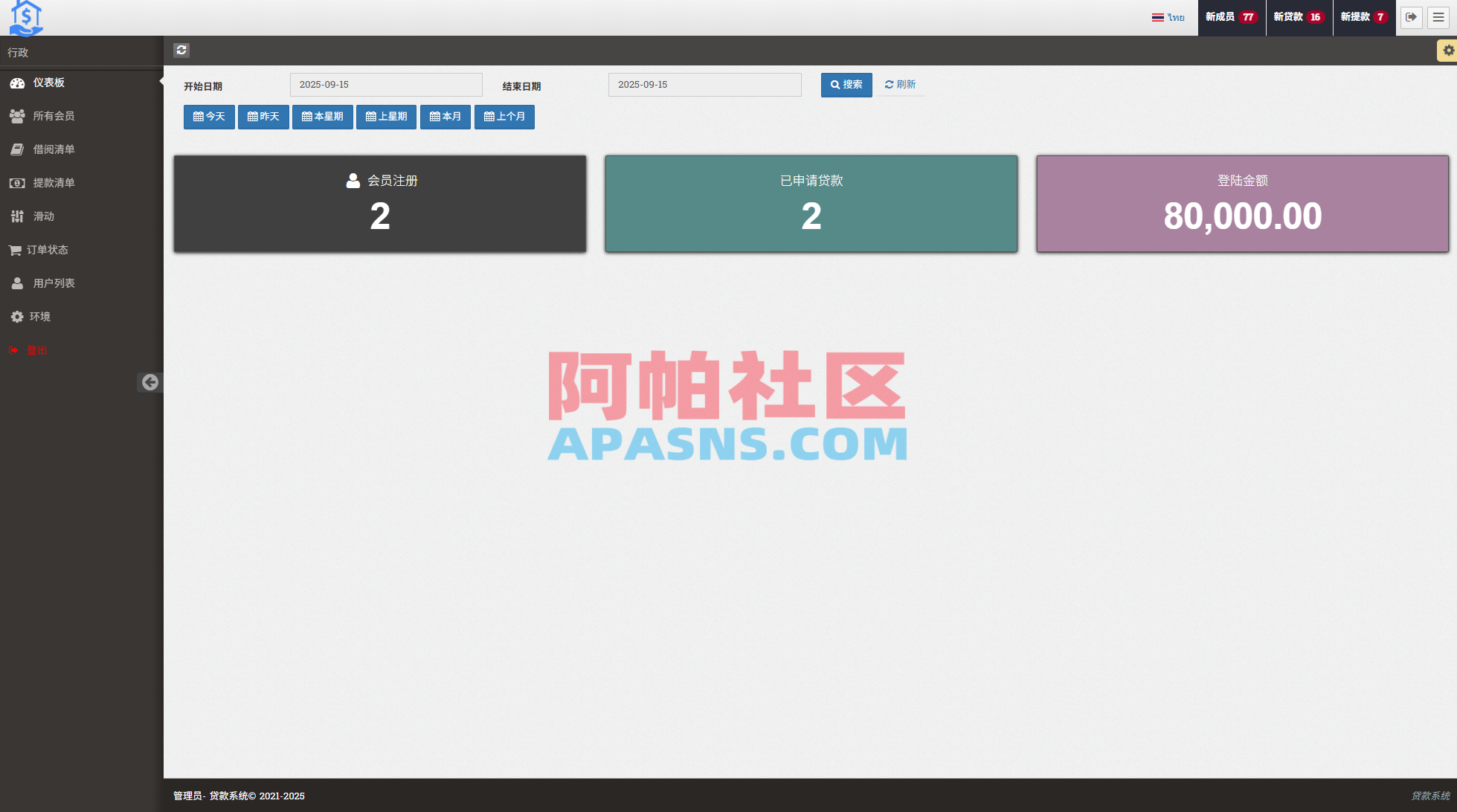This screenshot has height=812, width=1457.
Task: Click the start date 开始日期 input field
Action: [385, 84]
